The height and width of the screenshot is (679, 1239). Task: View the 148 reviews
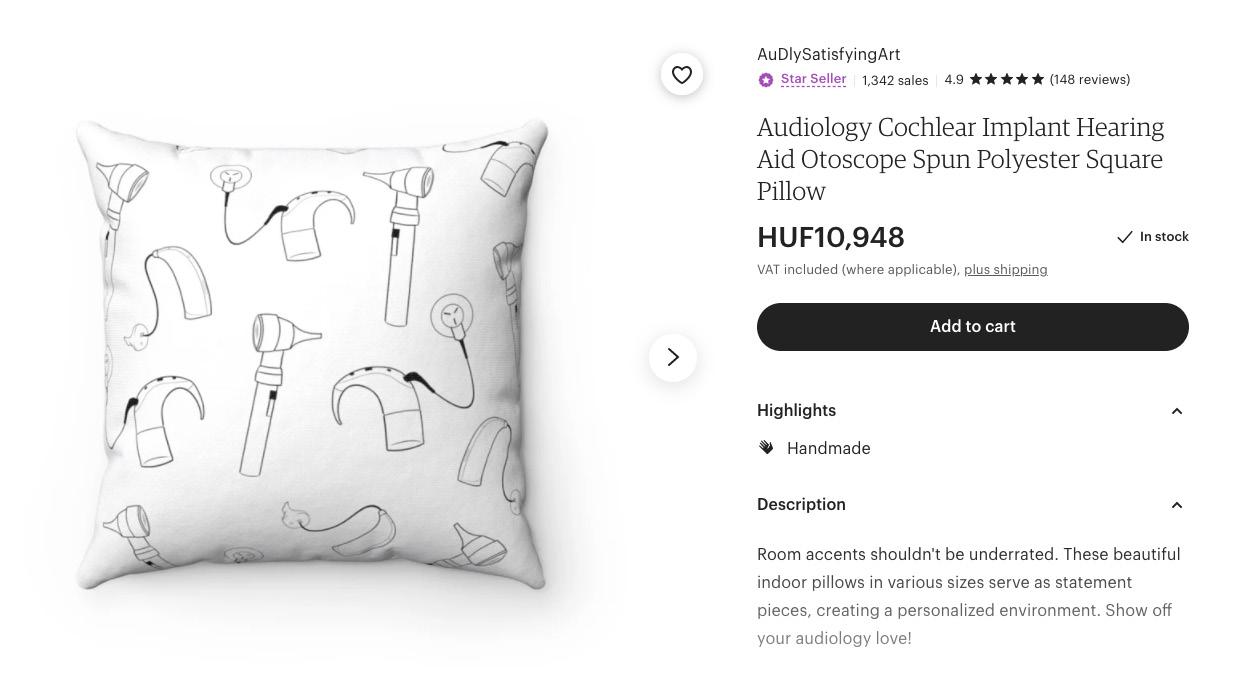(x=1090, y=80)
